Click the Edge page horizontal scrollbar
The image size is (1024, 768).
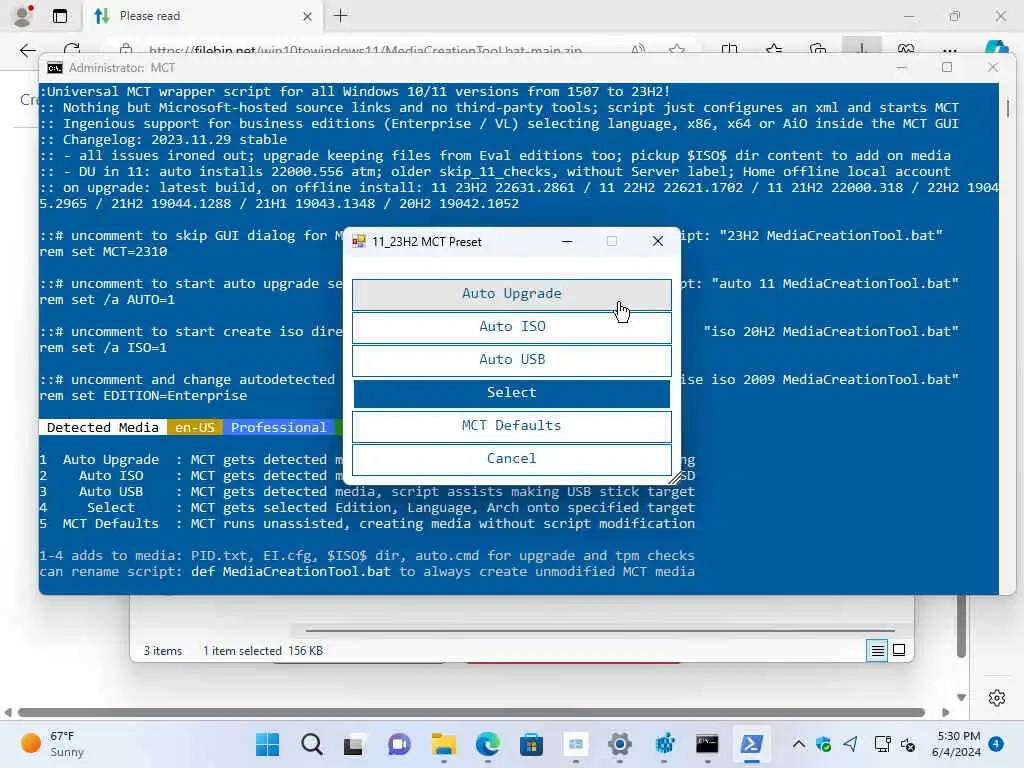471,712
